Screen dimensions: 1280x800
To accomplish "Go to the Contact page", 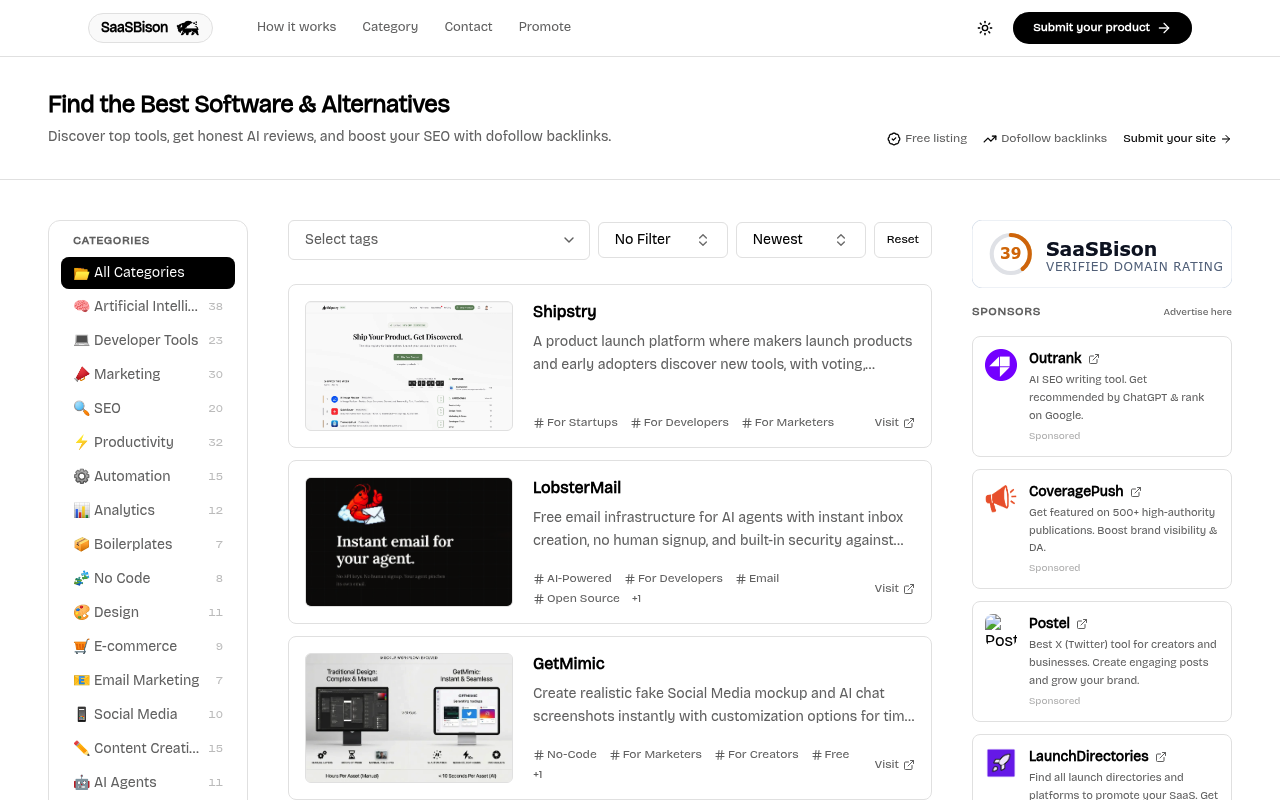I will (x=469, y=27).
